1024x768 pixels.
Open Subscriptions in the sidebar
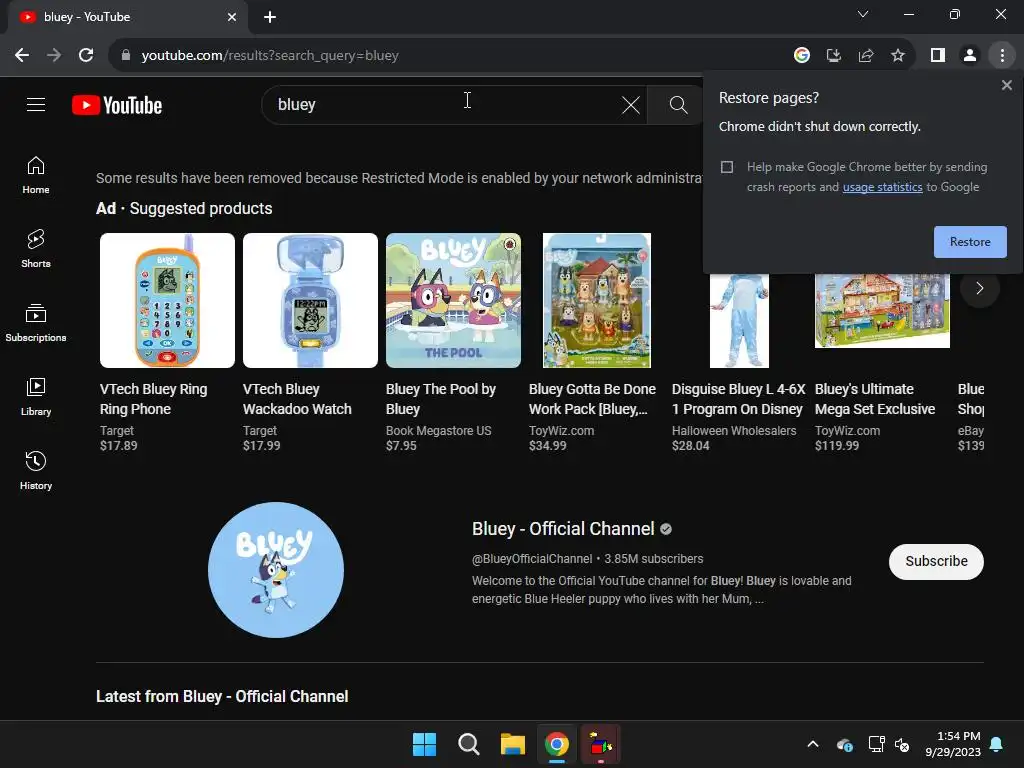(x=36, y=323)
